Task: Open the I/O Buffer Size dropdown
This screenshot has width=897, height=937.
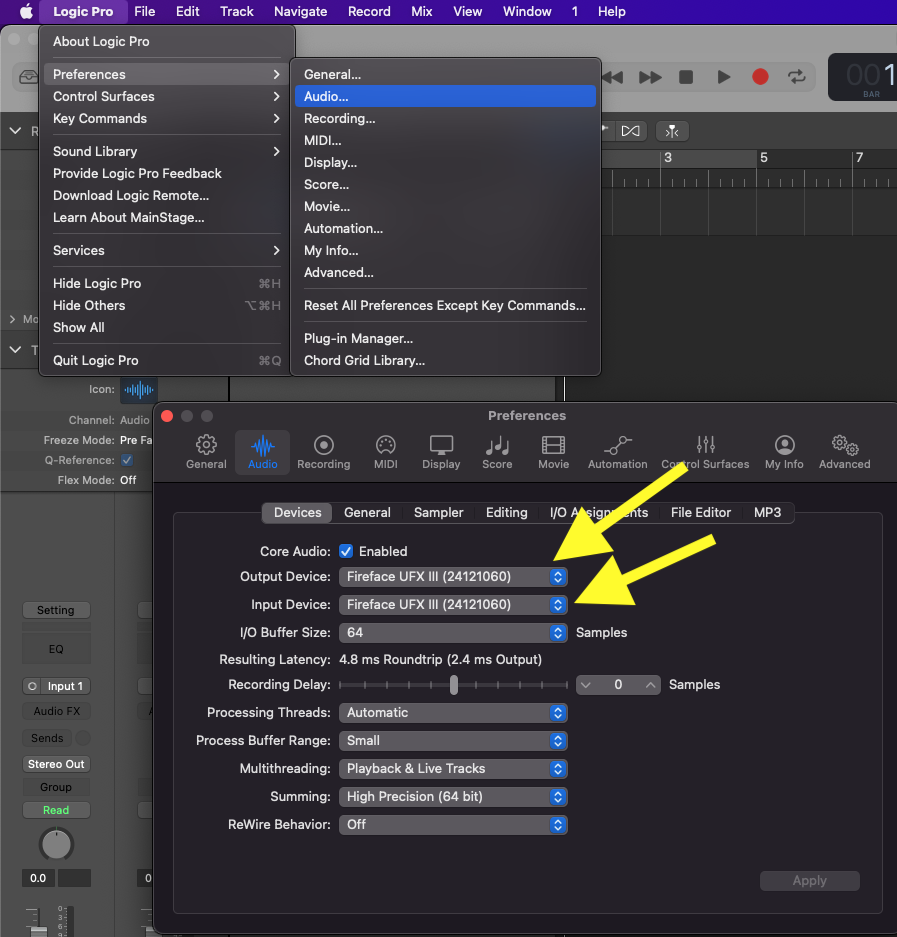Action: coord(453,633)
